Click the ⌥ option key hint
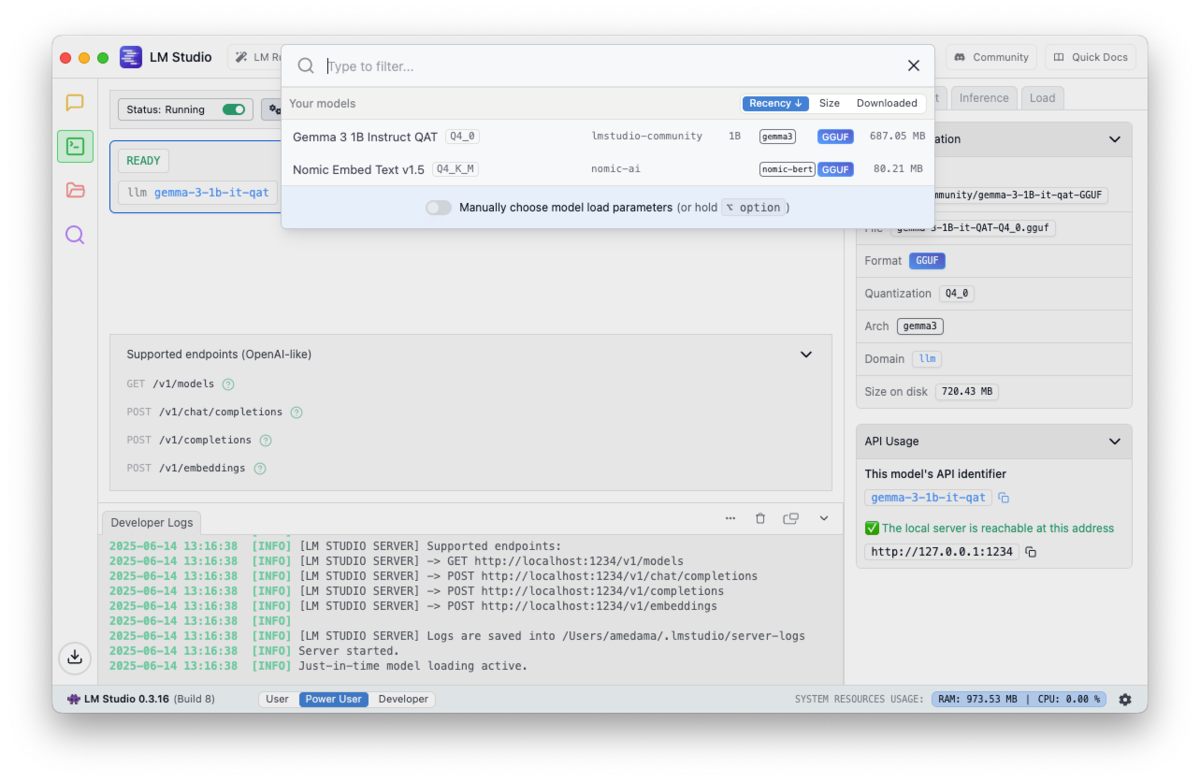The width and height of the screenshot is (1200, 782). pyautogui.click(x=753, y=208)
